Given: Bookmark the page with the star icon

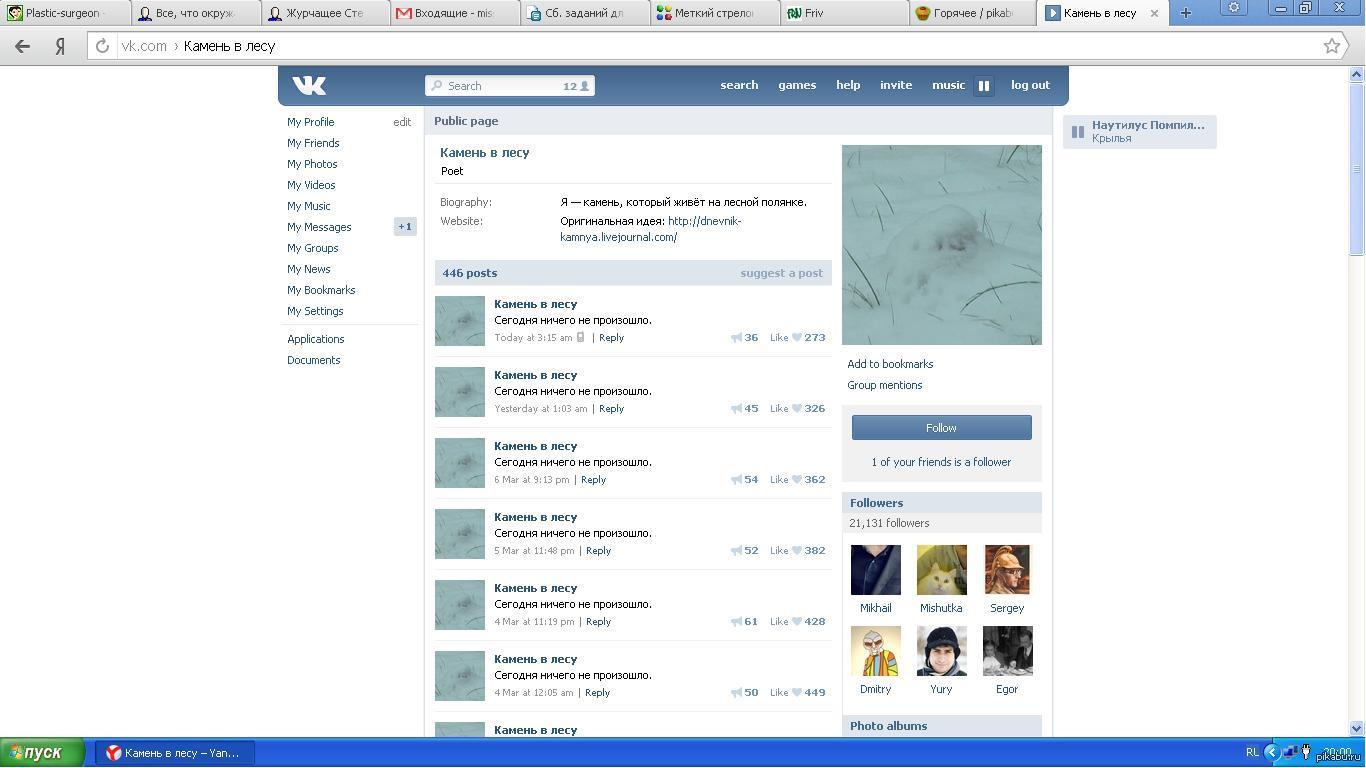Looking at the screenshot, I should [1331, 46].
